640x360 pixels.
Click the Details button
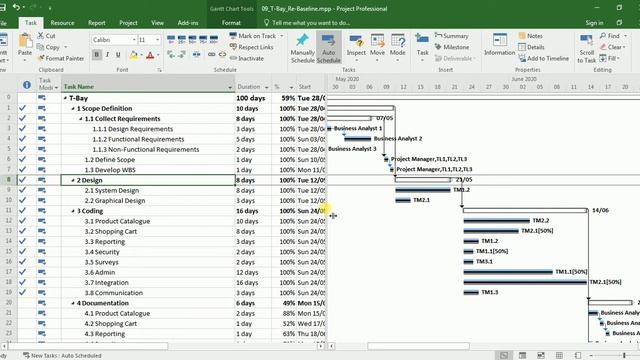[531, 47]
